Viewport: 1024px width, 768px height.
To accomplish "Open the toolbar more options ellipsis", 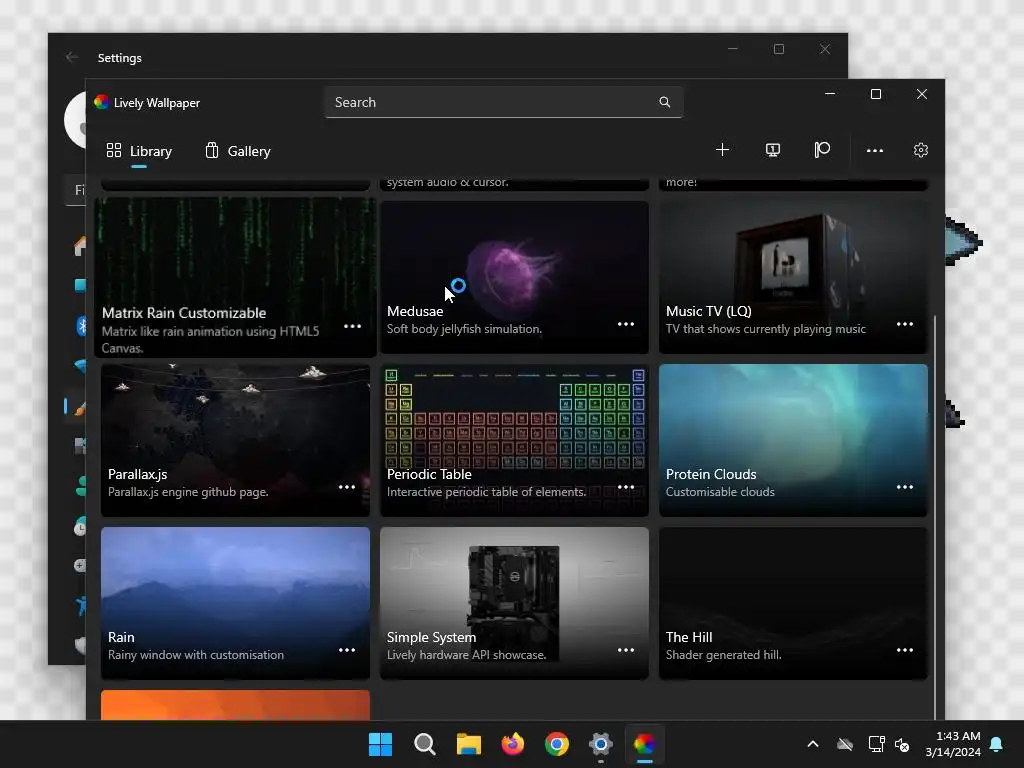I will tap(874, 150).
